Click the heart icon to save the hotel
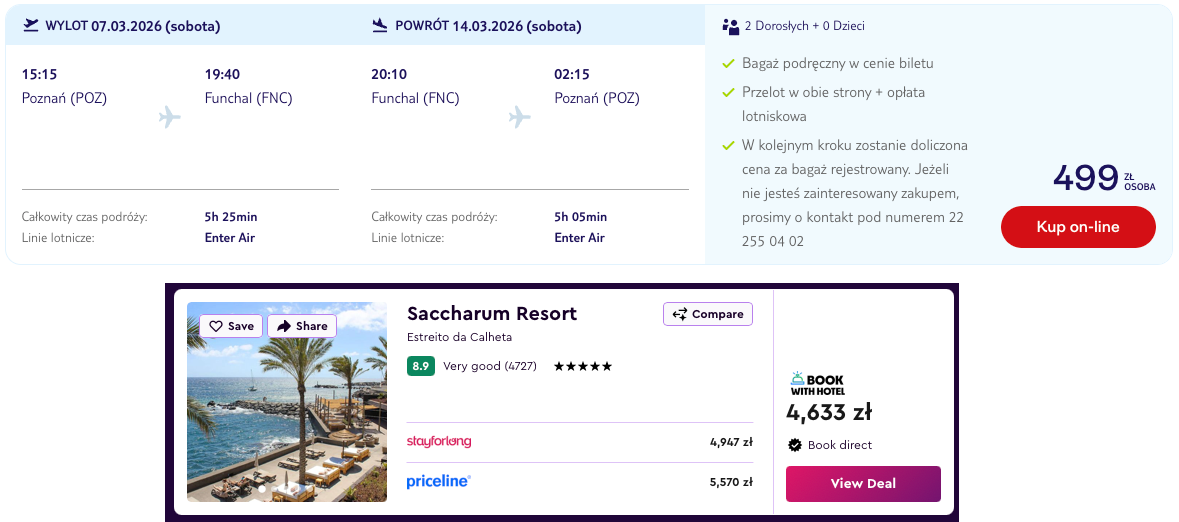 (x=216, y=326)
